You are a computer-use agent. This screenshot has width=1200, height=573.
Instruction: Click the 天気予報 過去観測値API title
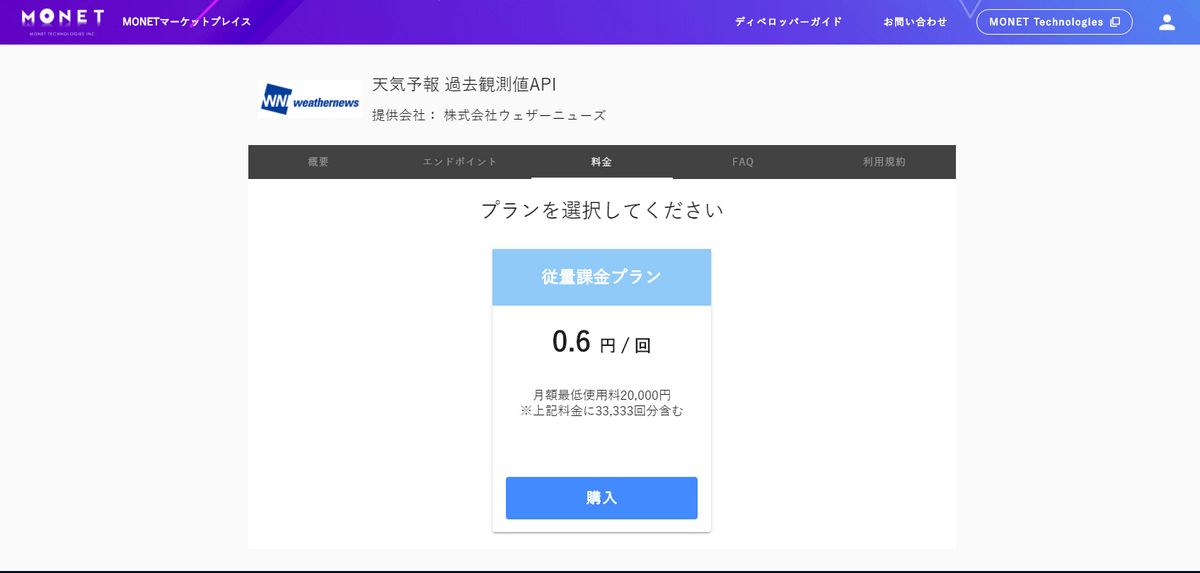click(464, 84)
